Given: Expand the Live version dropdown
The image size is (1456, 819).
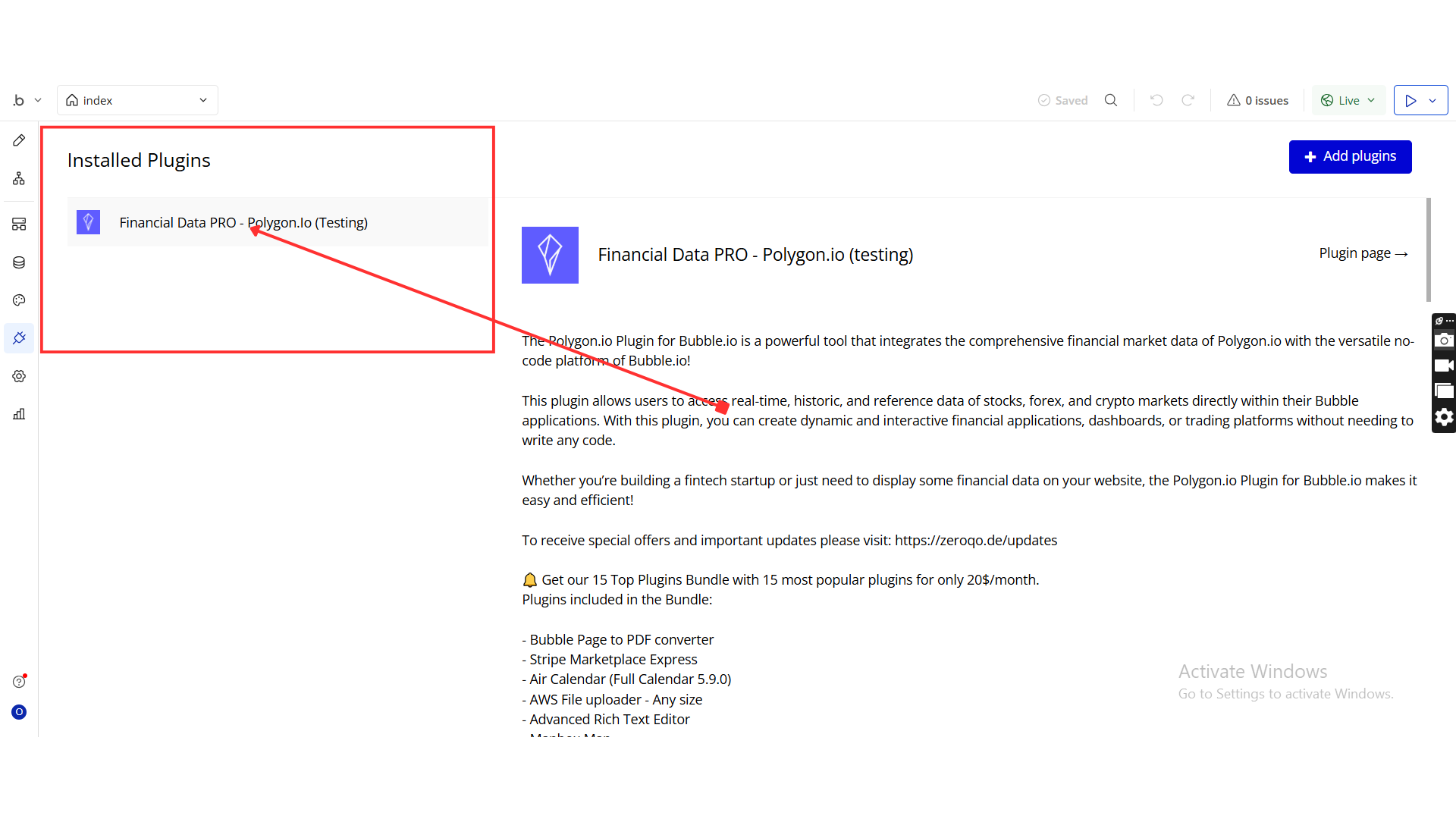Looking at the screenshot, I should point(1348,100).
